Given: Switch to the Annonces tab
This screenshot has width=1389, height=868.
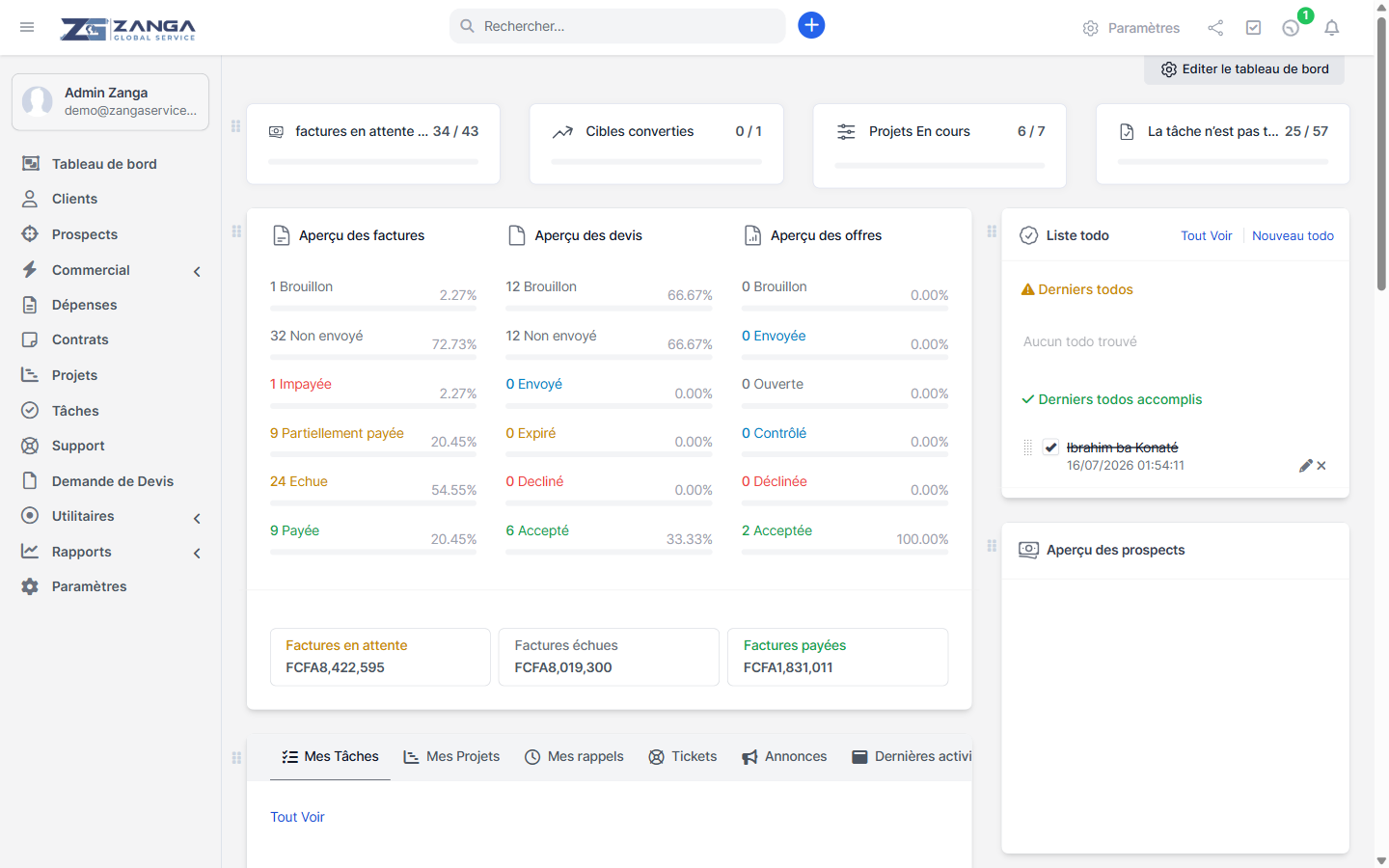Looking at the screenshot, I should pyautogui.click(x=784, y=757).
